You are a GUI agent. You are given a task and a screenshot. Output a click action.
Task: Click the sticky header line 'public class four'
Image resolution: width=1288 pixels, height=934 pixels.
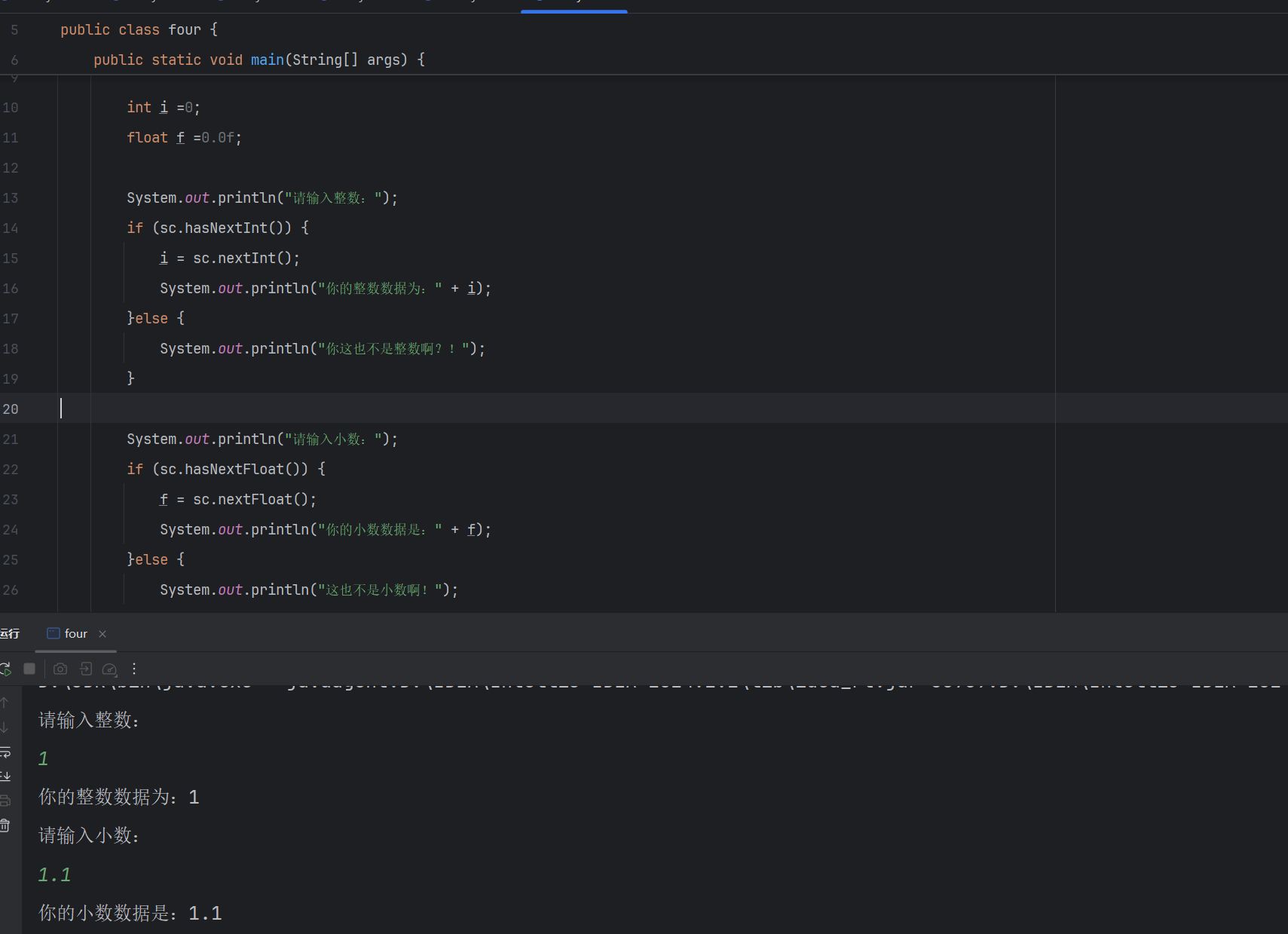(x=139, y=29)
